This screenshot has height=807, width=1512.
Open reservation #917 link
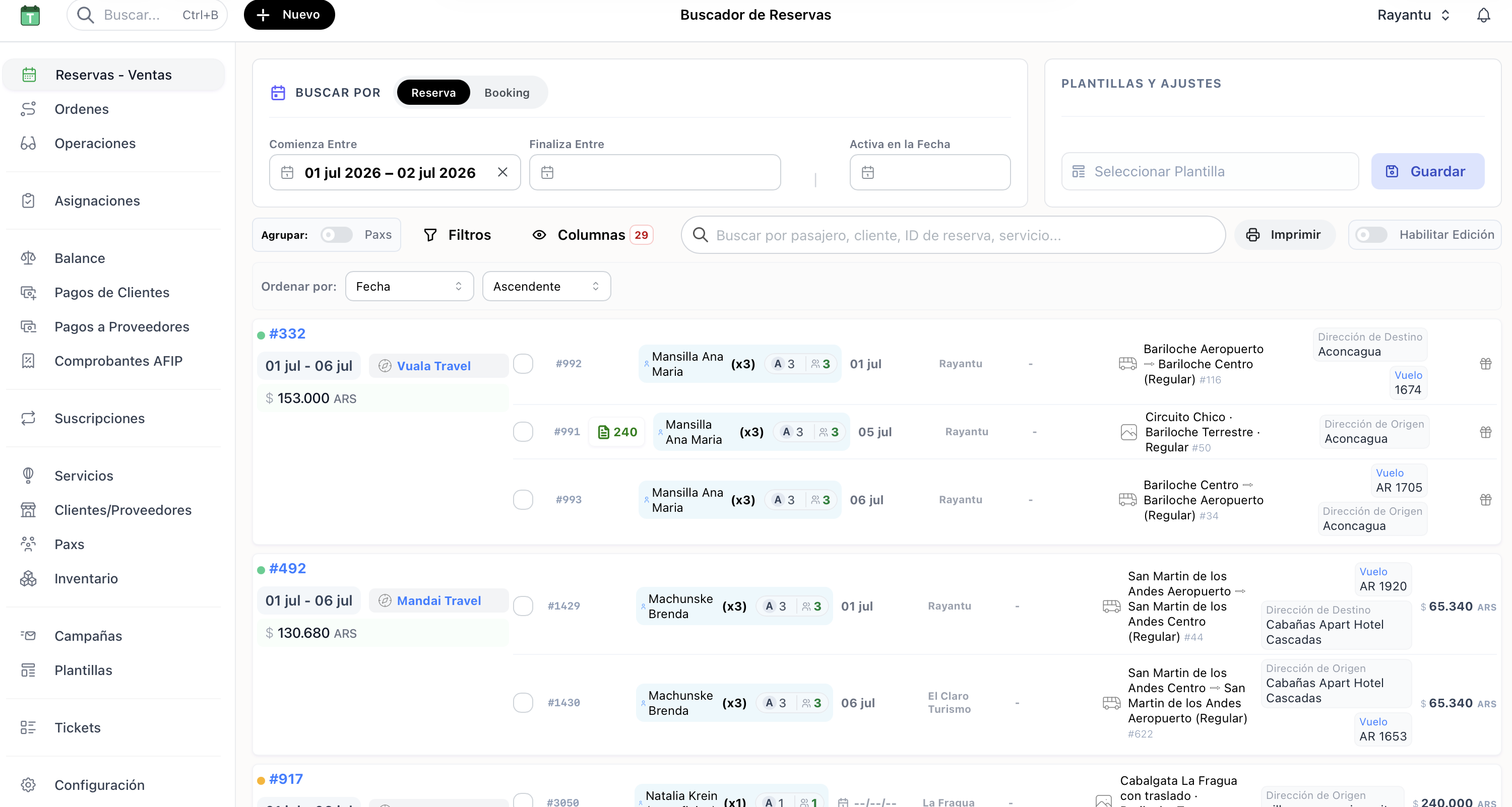pyautogui.click(x=286, y=779)
